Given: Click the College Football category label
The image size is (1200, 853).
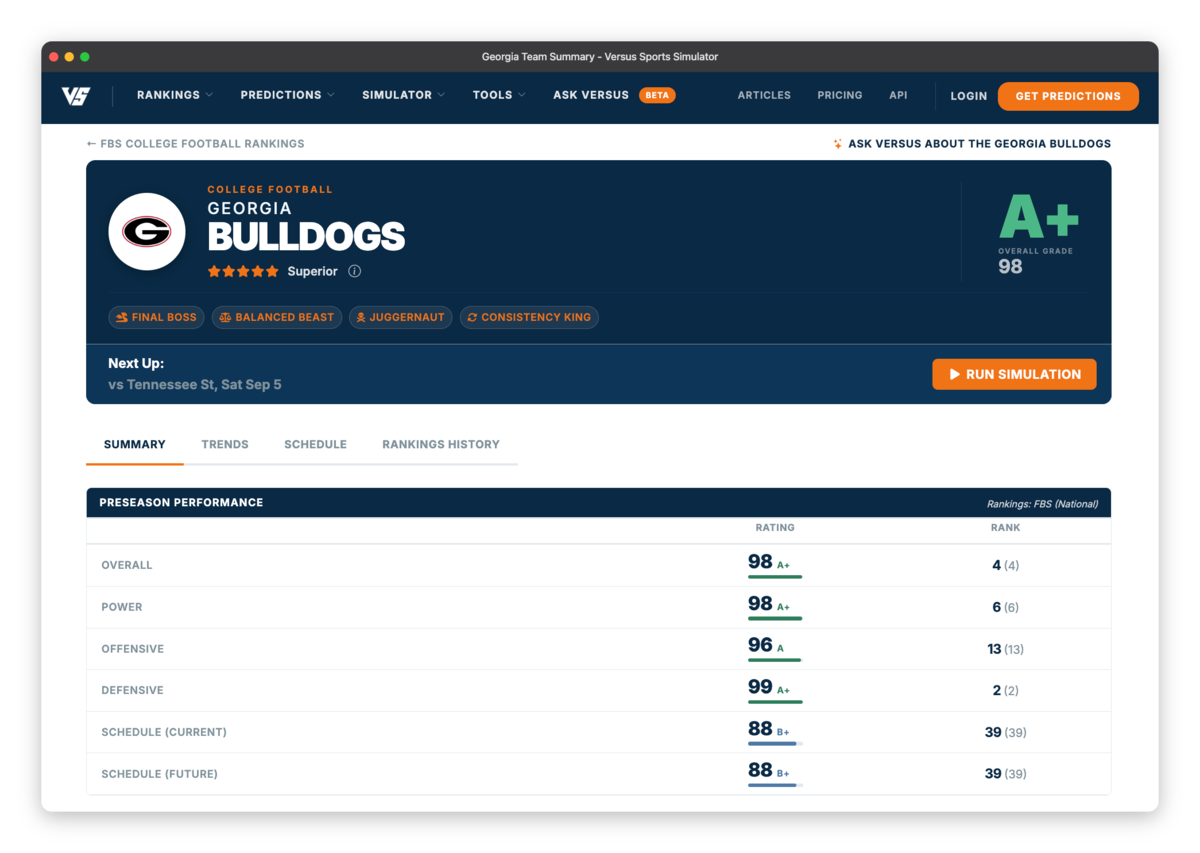Looking at the screenshot, I should (270, 189).
